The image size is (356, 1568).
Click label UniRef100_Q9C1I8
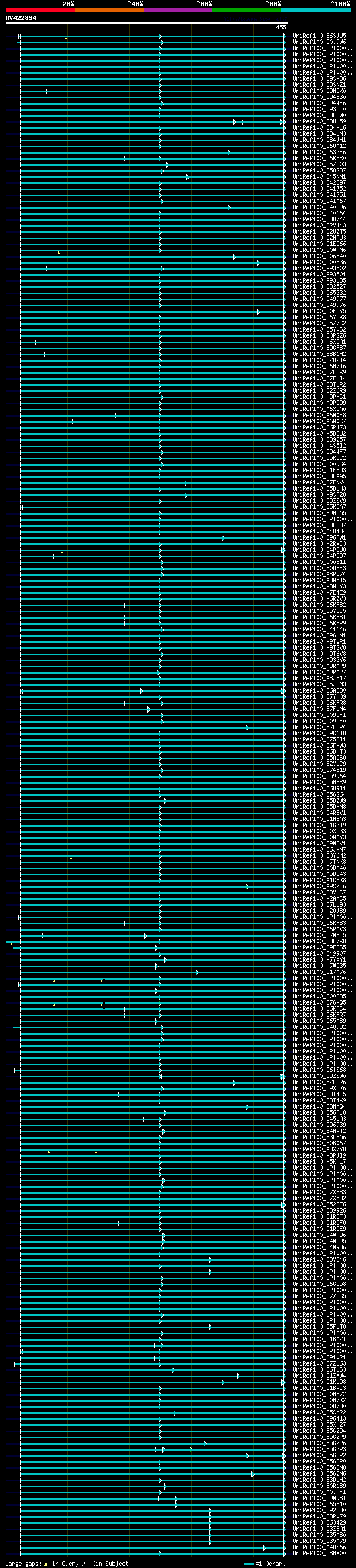pos(319,734)
